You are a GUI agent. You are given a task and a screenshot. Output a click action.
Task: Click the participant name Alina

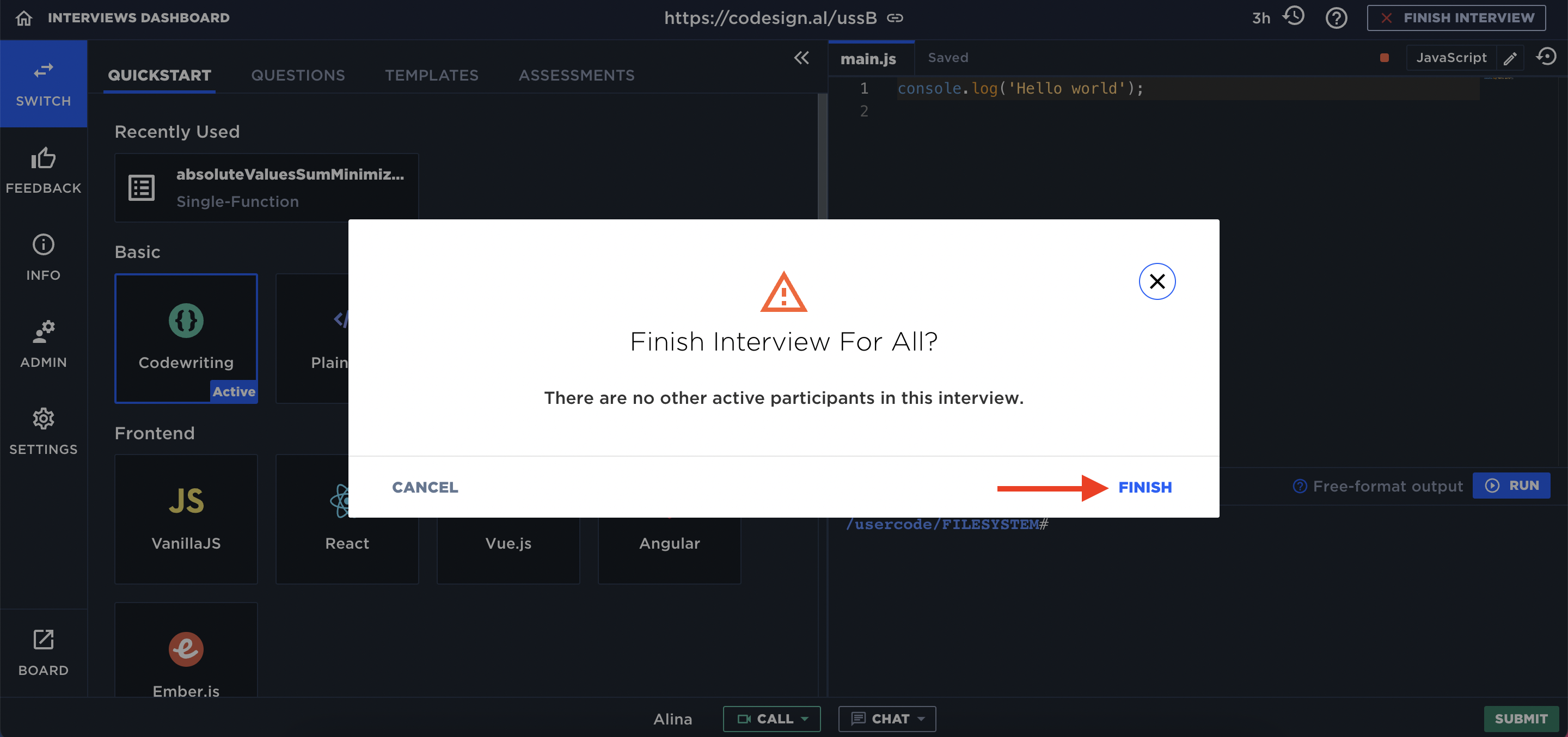[672, 720]
